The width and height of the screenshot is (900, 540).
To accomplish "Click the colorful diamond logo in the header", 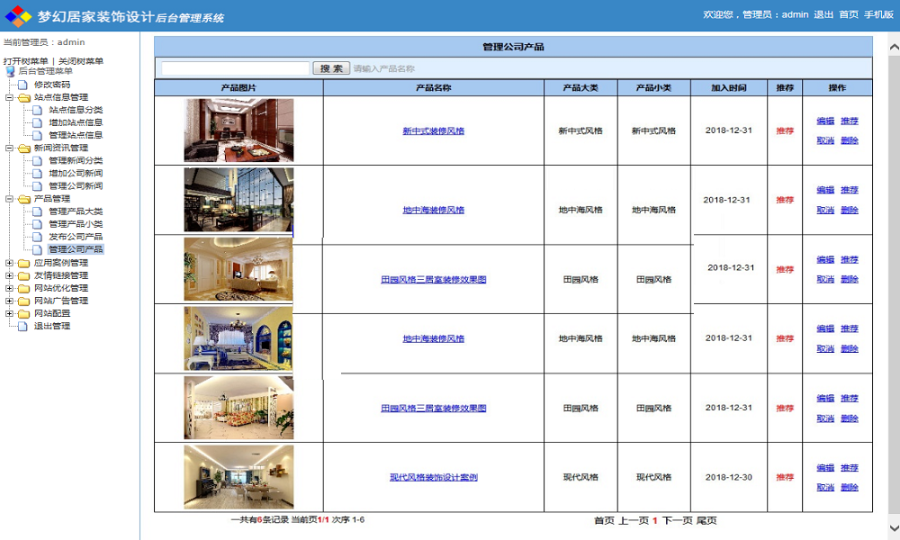I will 18,15.
